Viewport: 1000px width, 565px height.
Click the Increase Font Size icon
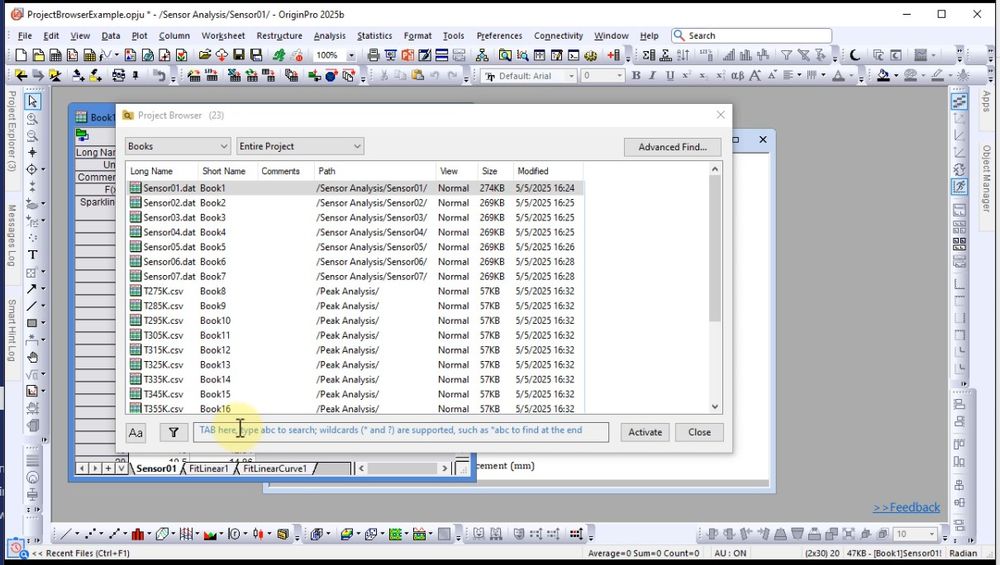pos(755,76)
